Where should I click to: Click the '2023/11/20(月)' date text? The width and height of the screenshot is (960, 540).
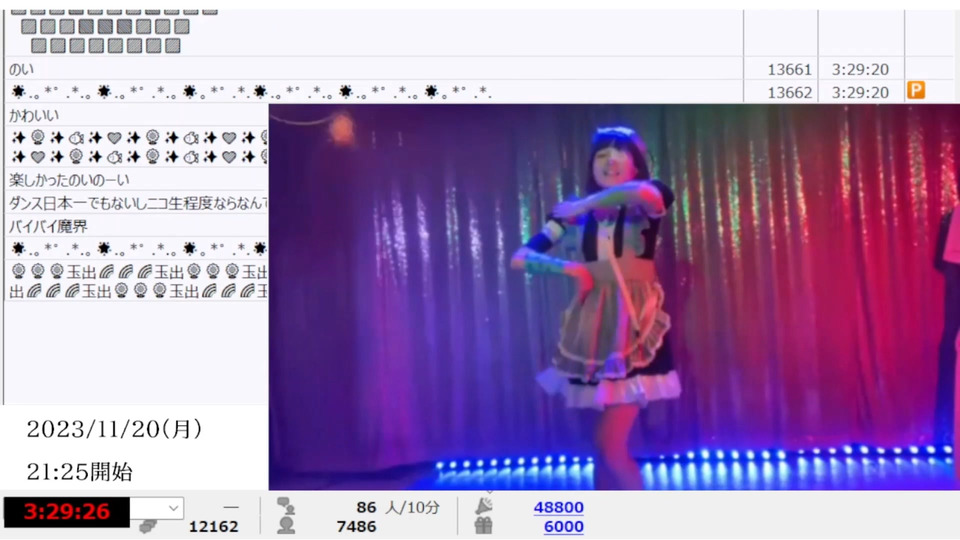click(x=114, y=429)
